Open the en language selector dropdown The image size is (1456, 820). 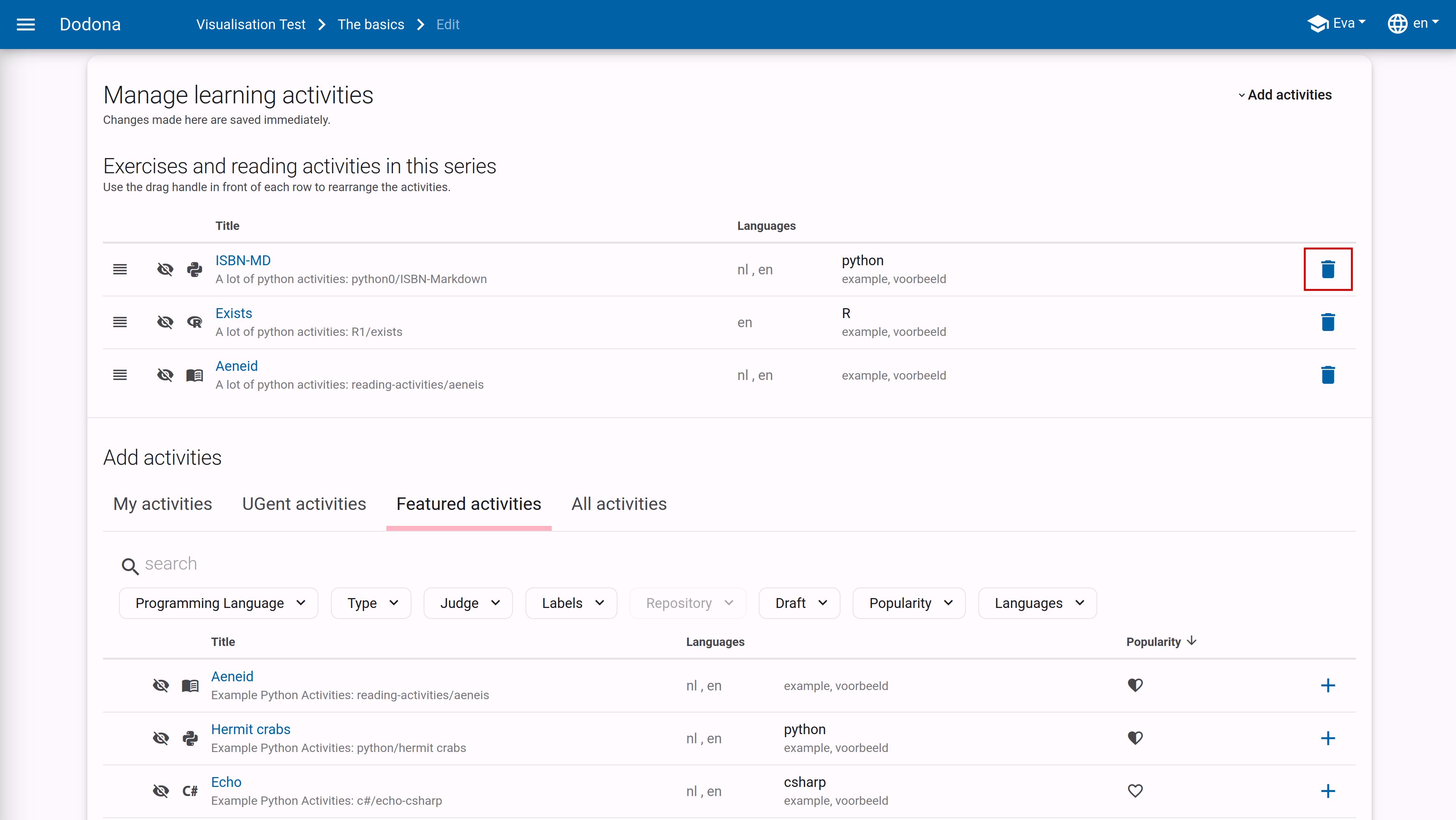1413,24
